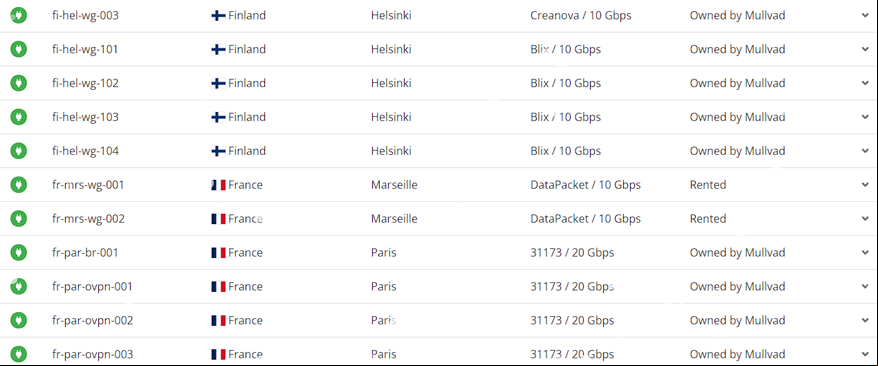The height and width of the screenshot is (366, 878).
Task: Click Finland flag in fi-hel-wg-102 row
Action: (218, 83)
